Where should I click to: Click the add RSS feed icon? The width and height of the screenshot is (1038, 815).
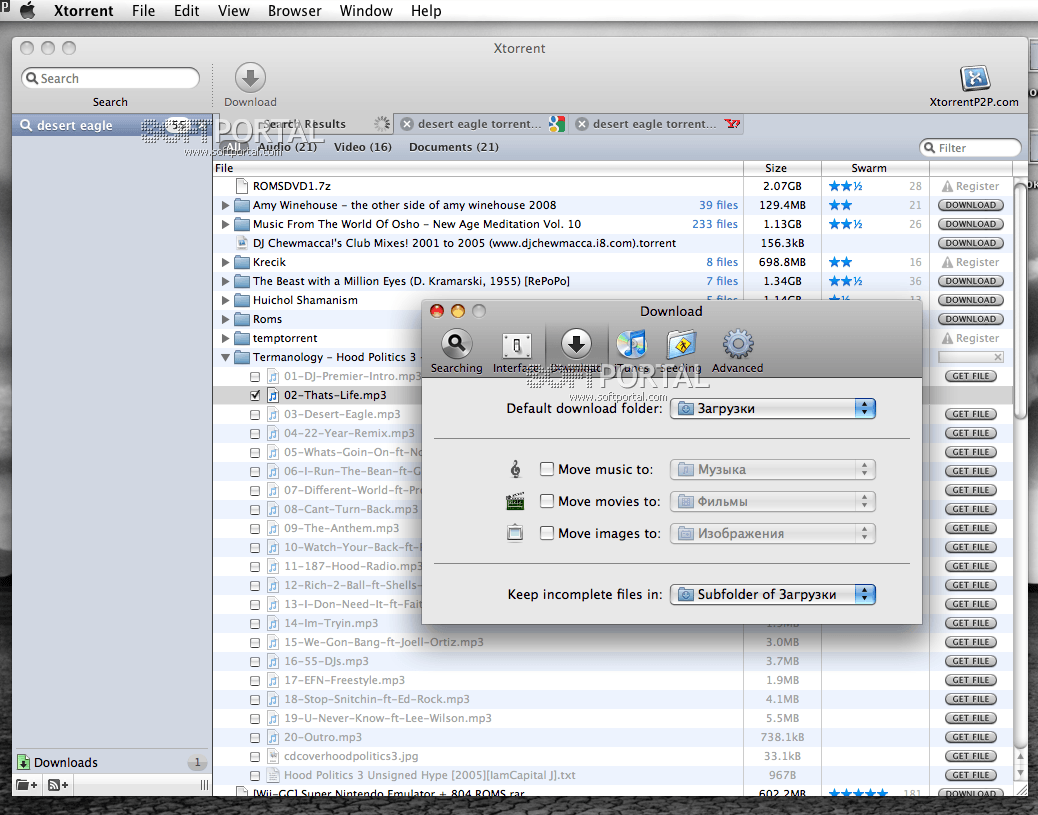[58, 785]
